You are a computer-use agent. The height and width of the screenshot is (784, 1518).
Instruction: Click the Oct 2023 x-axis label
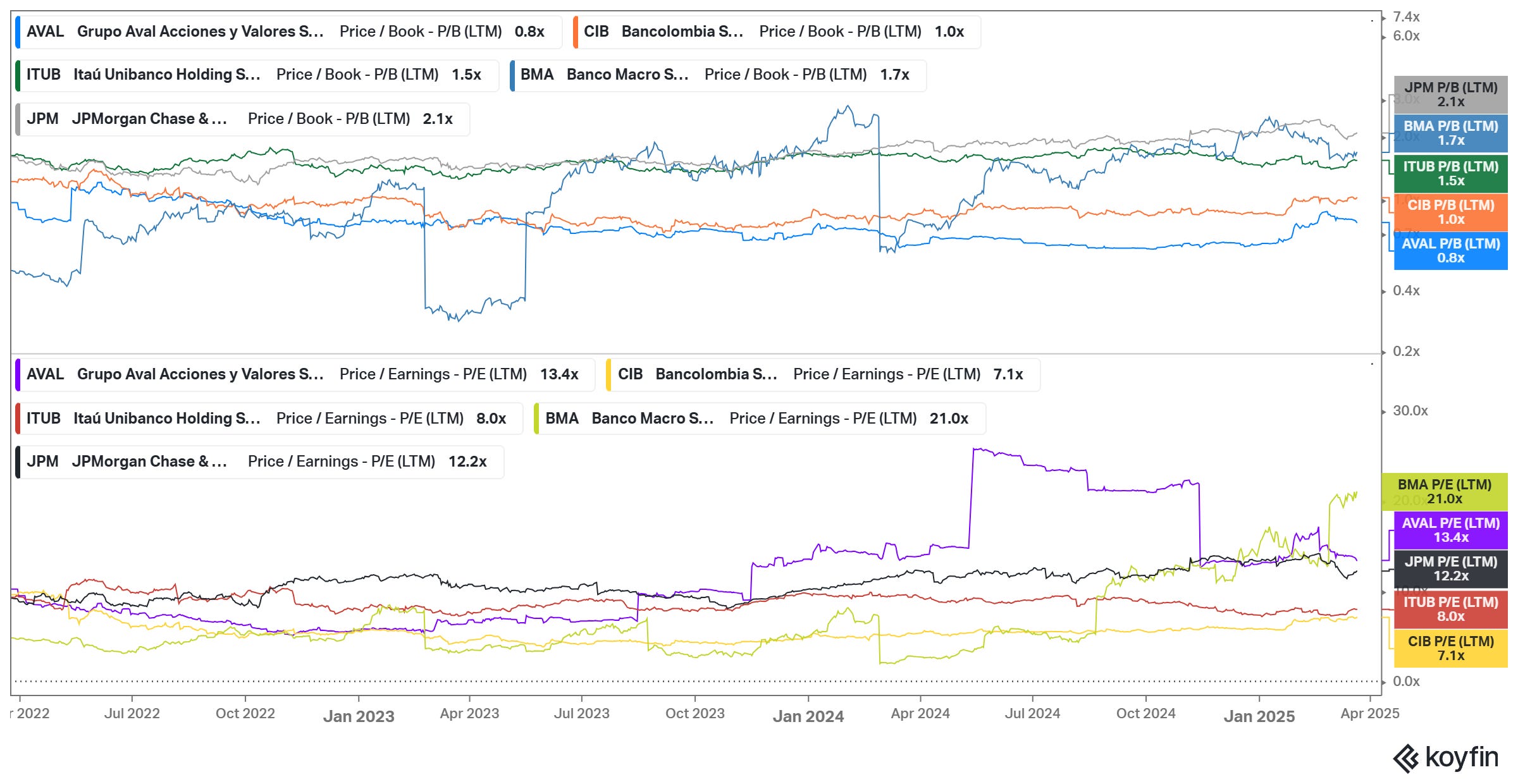tap(695, 714)
